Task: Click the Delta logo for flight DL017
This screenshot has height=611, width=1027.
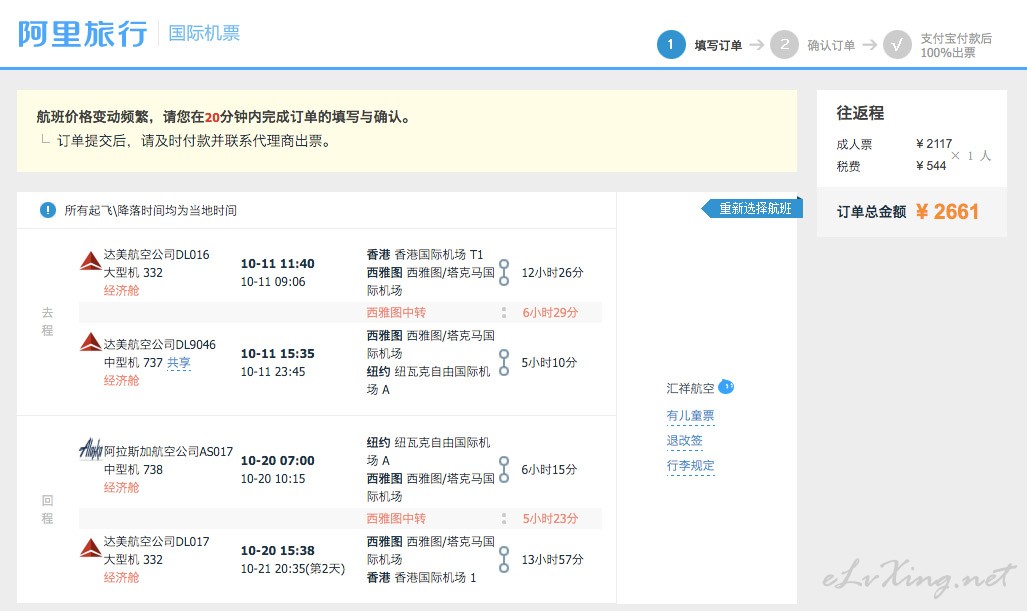Action: tap(90, 547)
